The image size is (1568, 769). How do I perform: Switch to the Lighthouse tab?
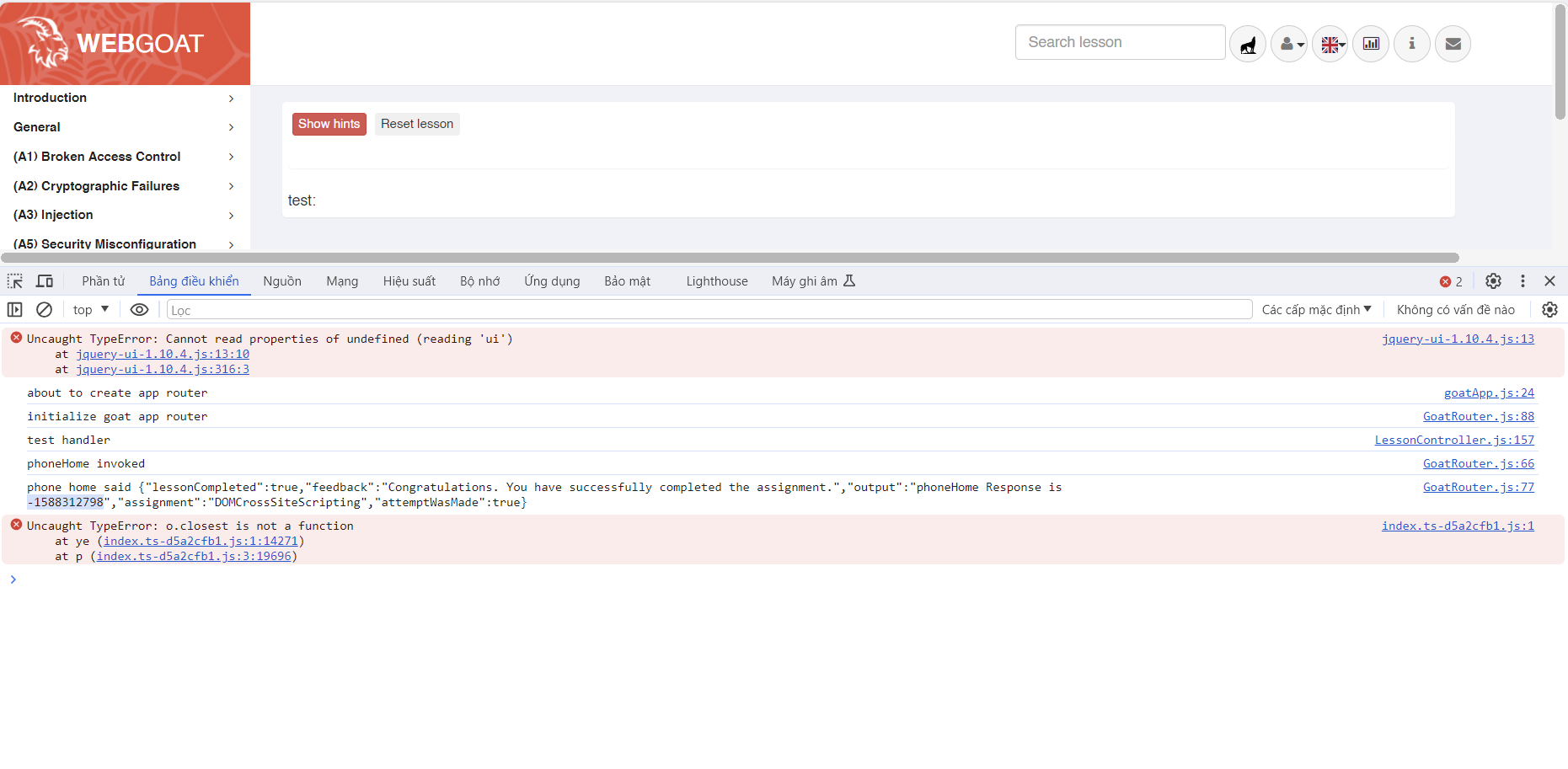tap(717, 281)
